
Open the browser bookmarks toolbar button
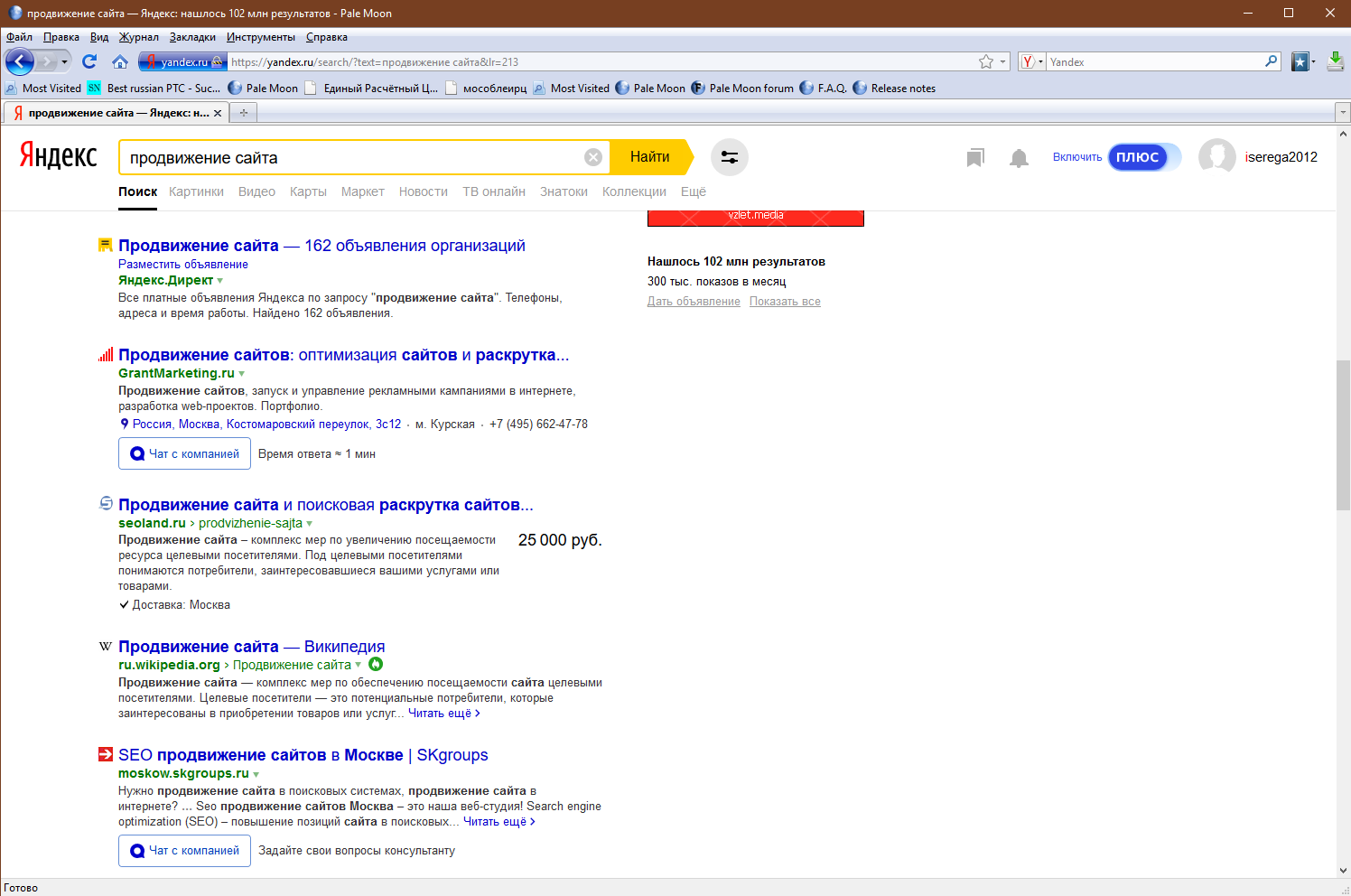pos(1300,61)
